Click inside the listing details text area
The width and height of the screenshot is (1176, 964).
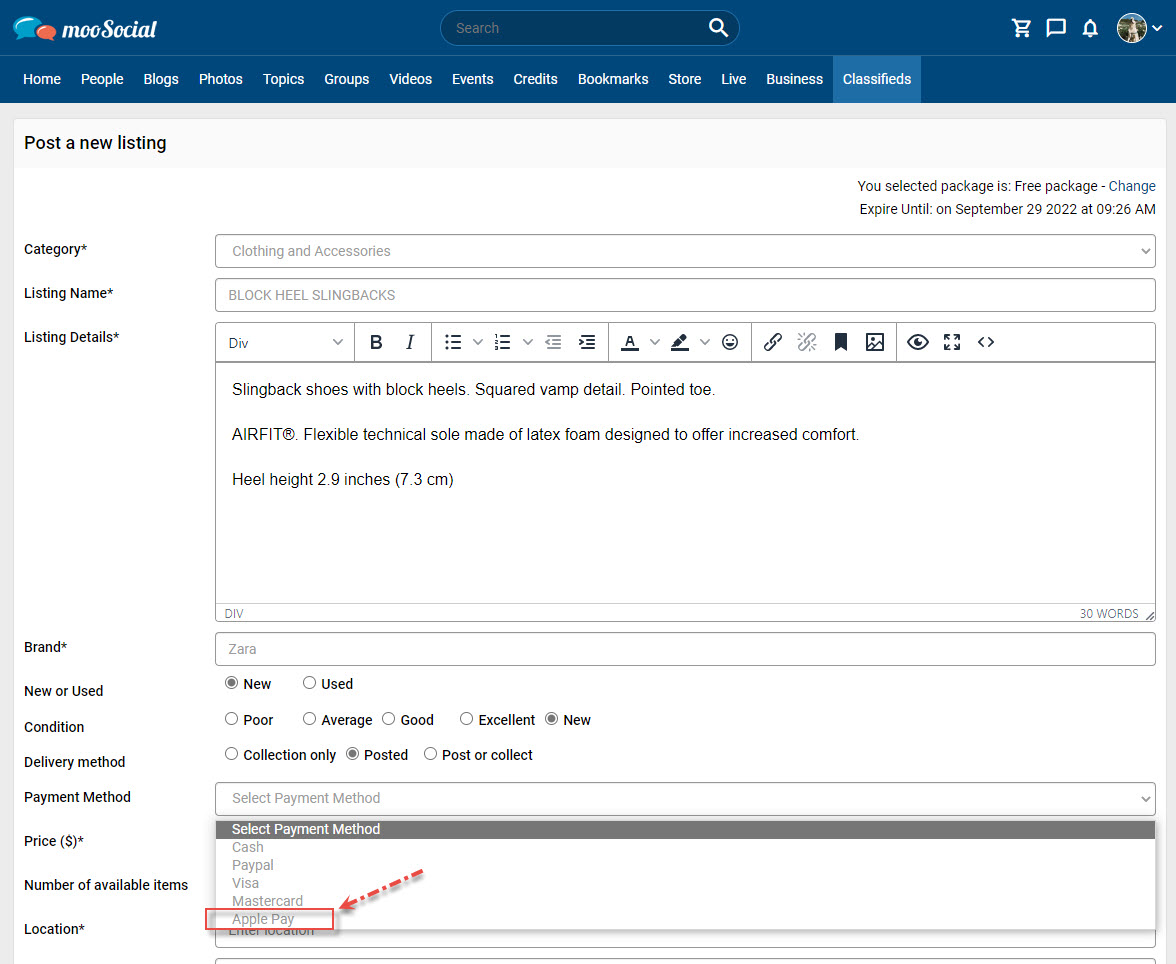(685, 482)
